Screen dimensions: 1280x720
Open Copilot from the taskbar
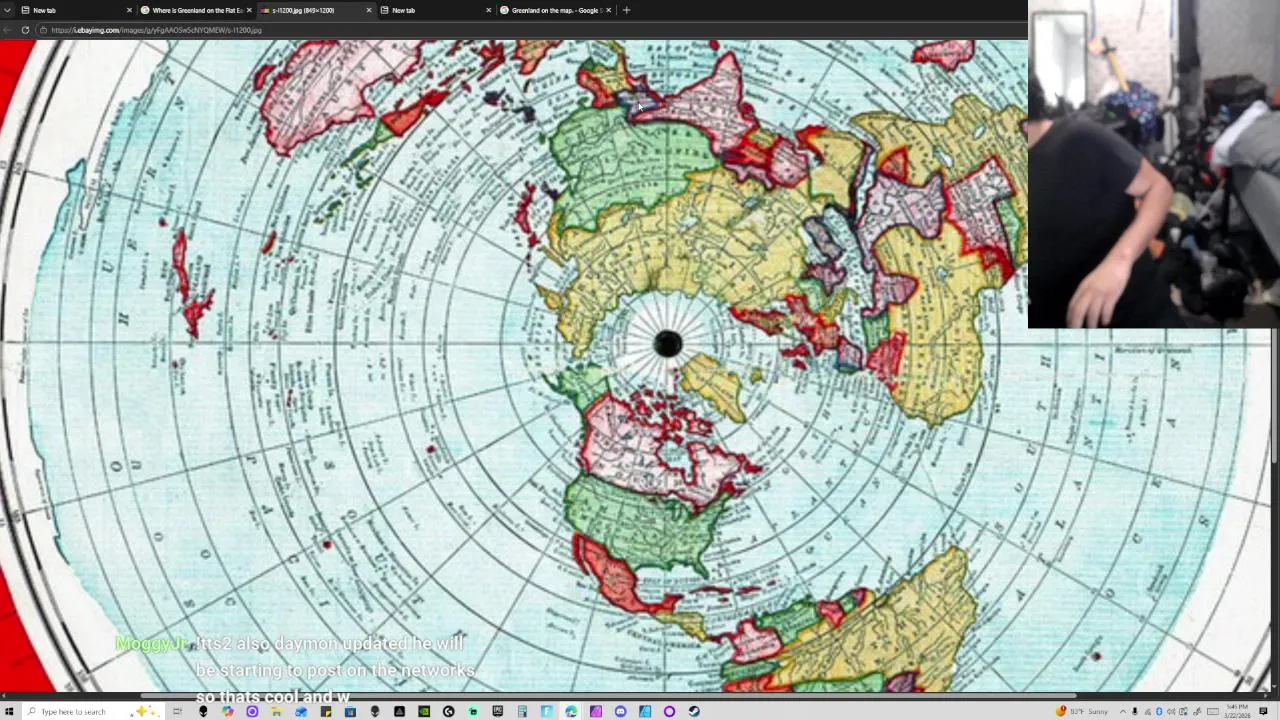tap(228, 711)
